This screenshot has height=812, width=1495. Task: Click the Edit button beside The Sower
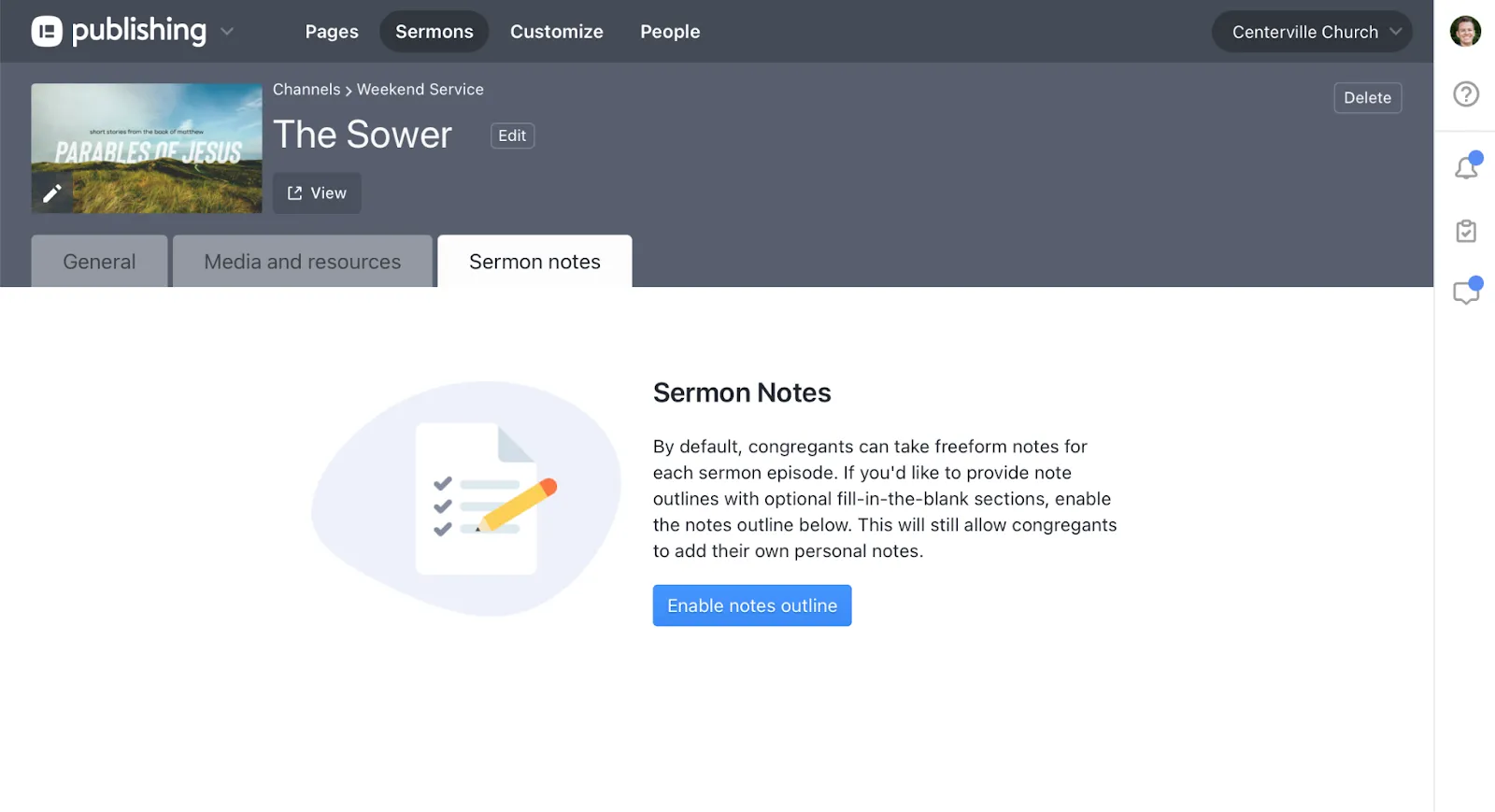pos(512,135)
